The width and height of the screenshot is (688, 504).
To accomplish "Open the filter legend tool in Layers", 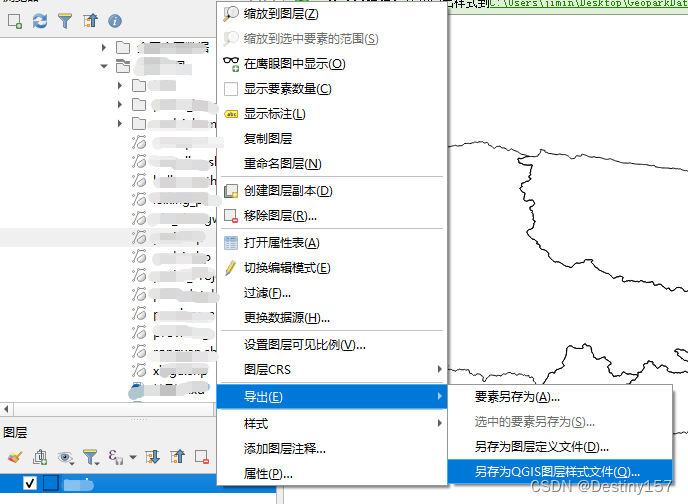I will coord(90,457).
